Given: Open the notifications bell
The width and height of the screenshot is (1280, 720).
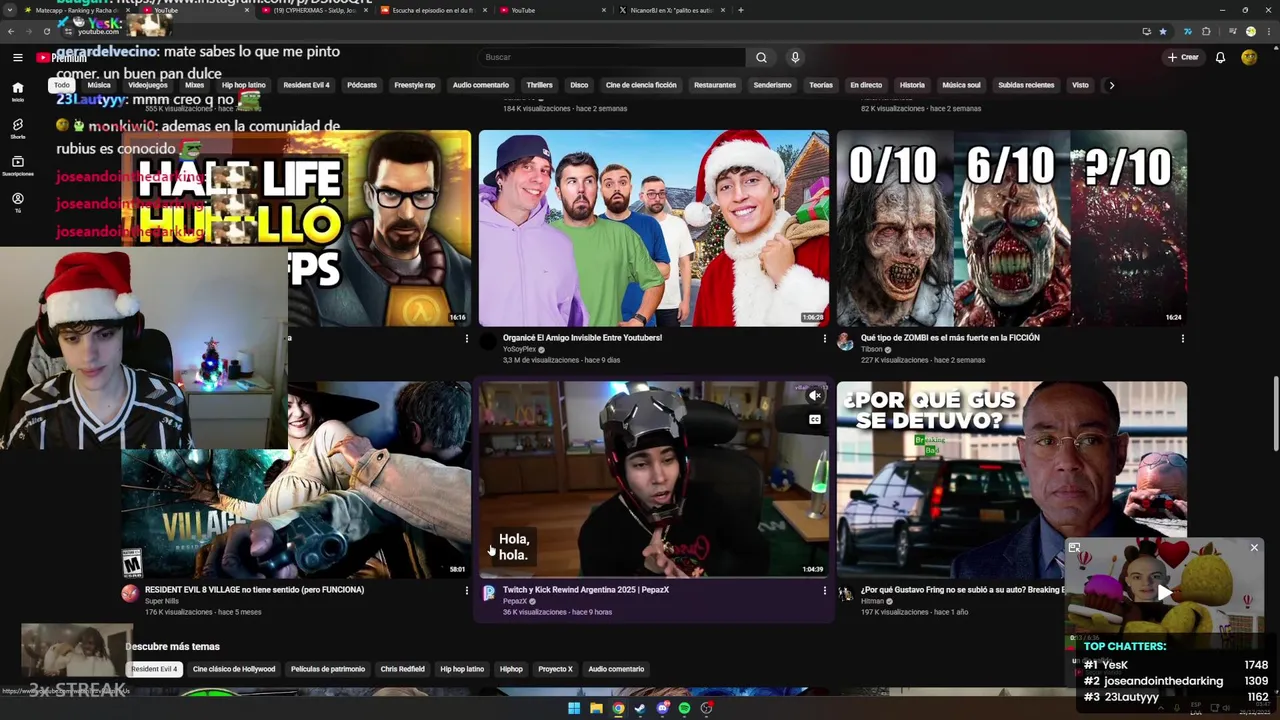Looking at the screenshot, I should [x=1220, y=57].
